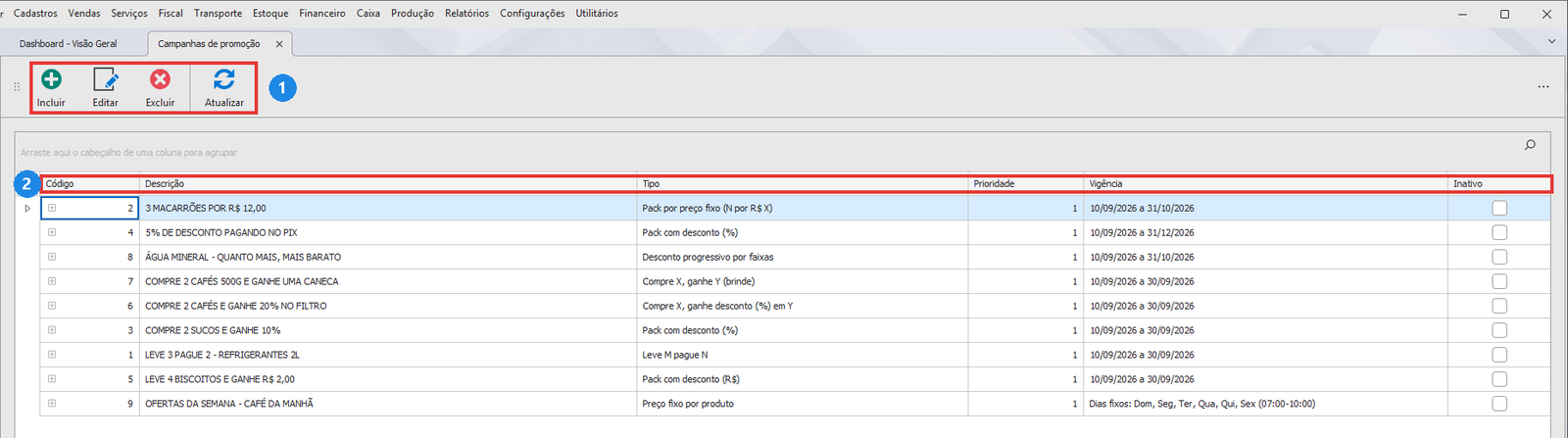This screenshot has width=1568, height=438.
Task: Click 'Desconto progressivo por faixas' type cell
Action: 803,257
